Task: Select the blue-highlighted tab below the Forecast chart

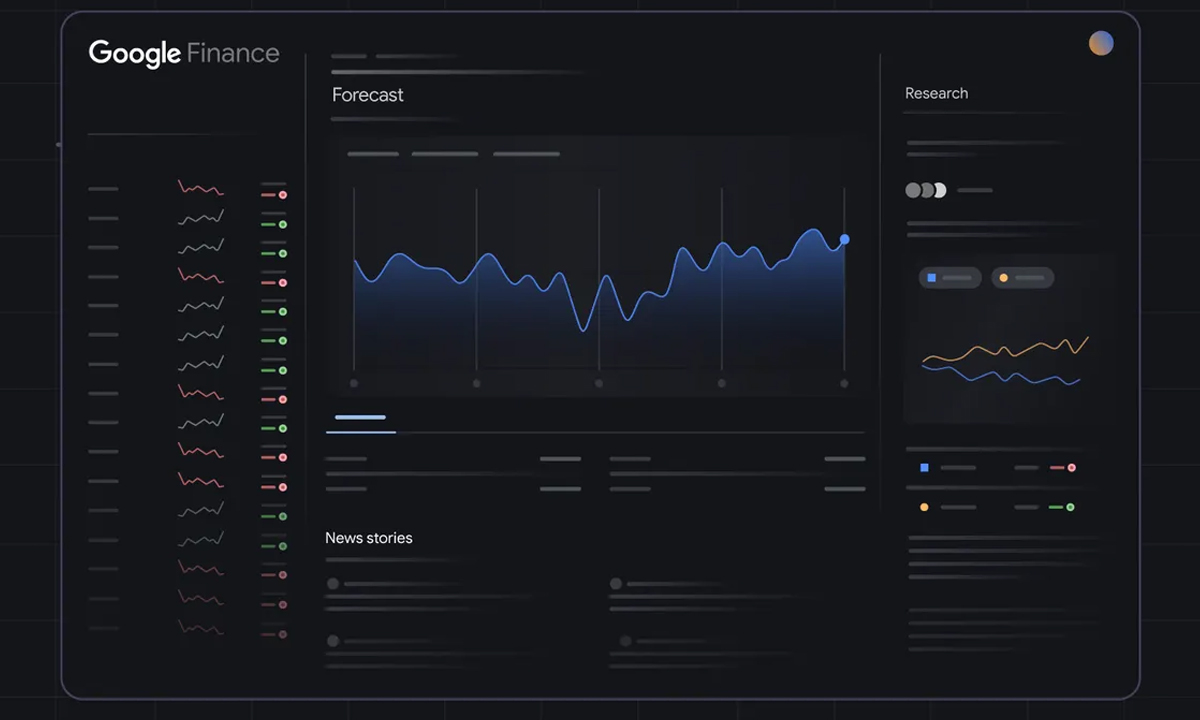Action: coord(360,418)
